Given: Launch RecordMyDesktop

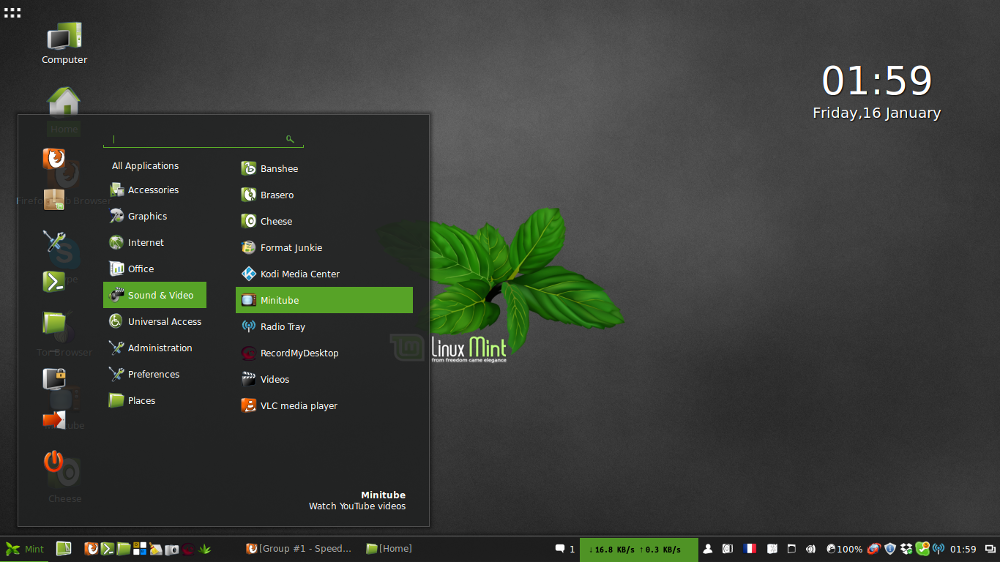Looking at the screenshot, I should [324, 353].
